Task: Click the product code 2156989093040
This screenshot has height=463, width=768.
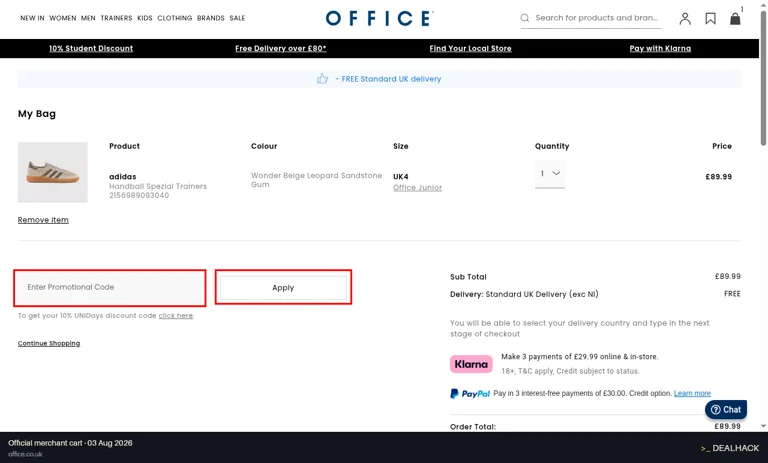Action: click(139, 195)
